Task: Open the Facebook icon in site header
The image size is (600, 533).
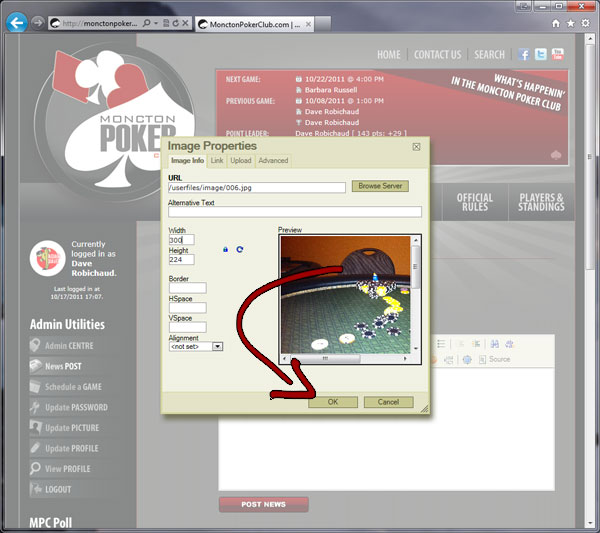Action: (524, 54)
